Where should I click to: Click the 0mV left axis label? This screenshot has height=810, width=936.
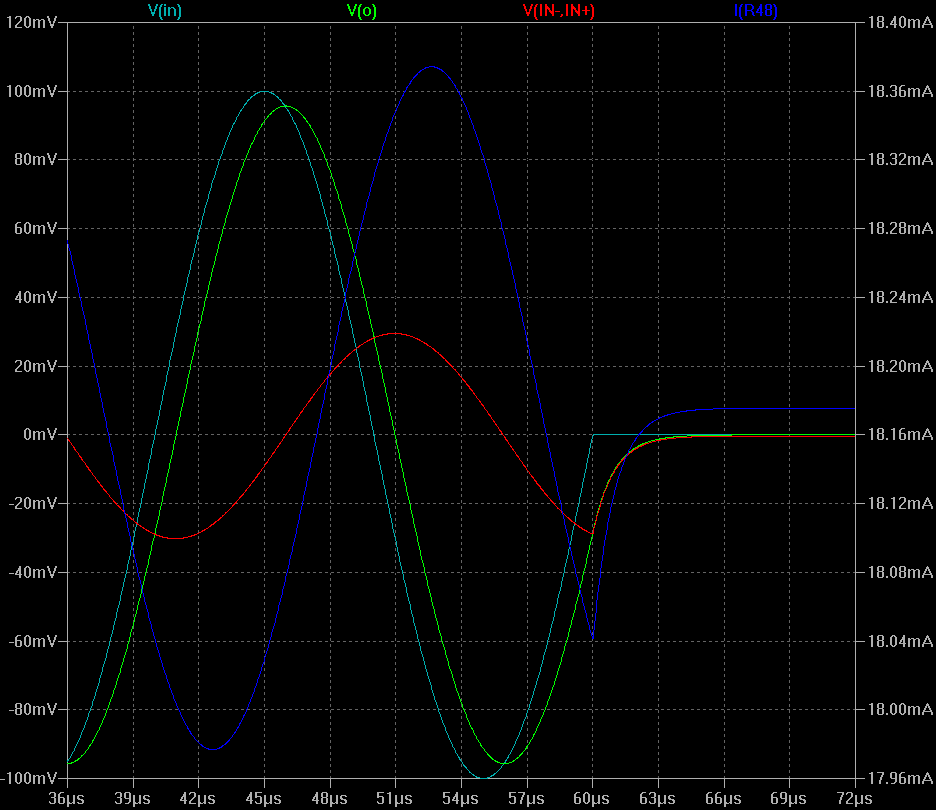coord(39,435)
